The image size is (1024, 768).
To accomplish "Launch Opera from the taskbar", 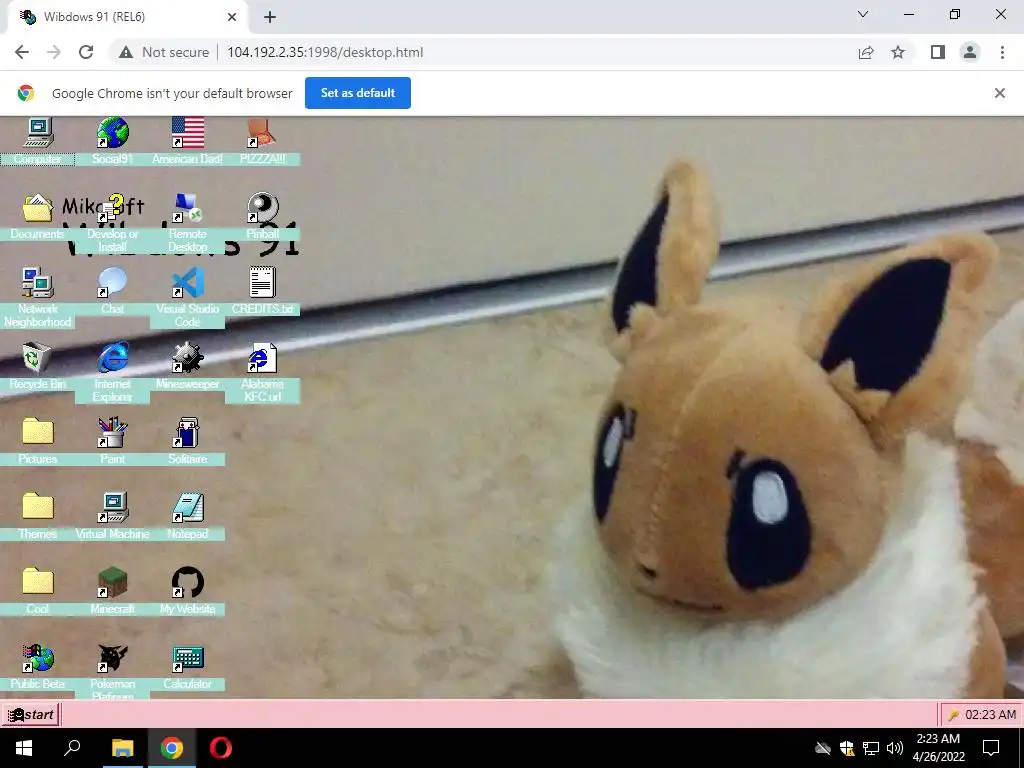I will (221, 748).
